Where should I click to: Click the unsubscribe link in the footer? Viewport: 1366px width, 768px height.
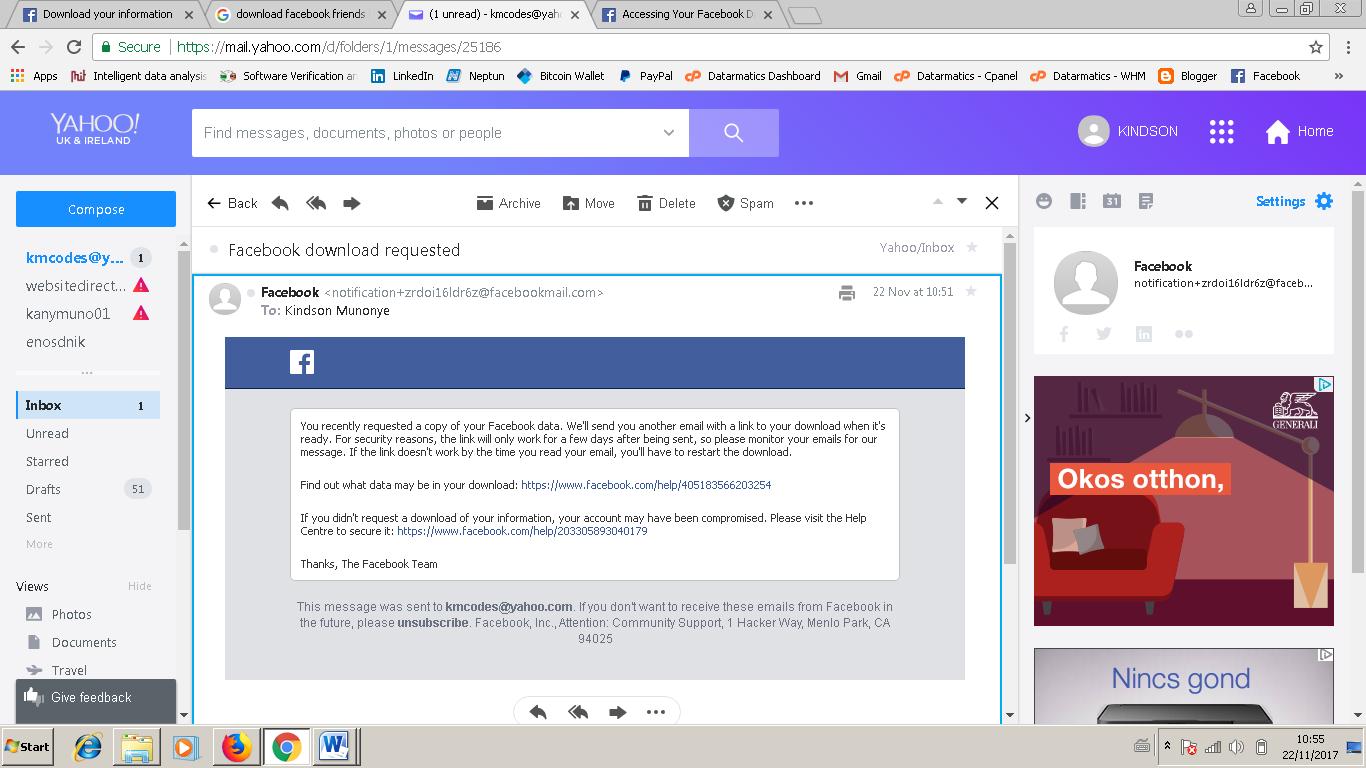click(x=432, y=622)
